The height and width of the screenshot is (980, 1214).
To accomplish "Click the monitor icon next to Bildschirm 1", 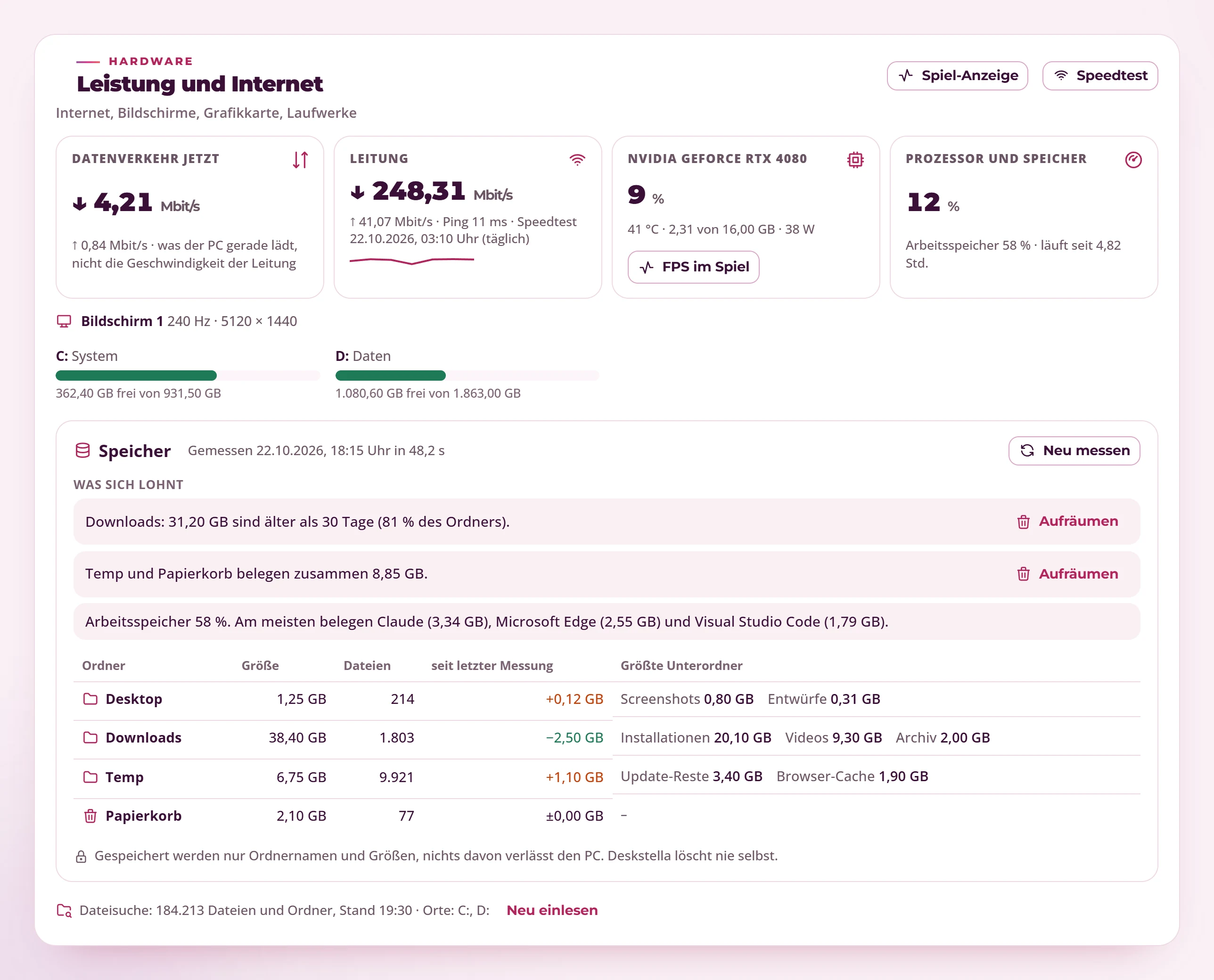I will pyautogui.click(x=64, y=321).
